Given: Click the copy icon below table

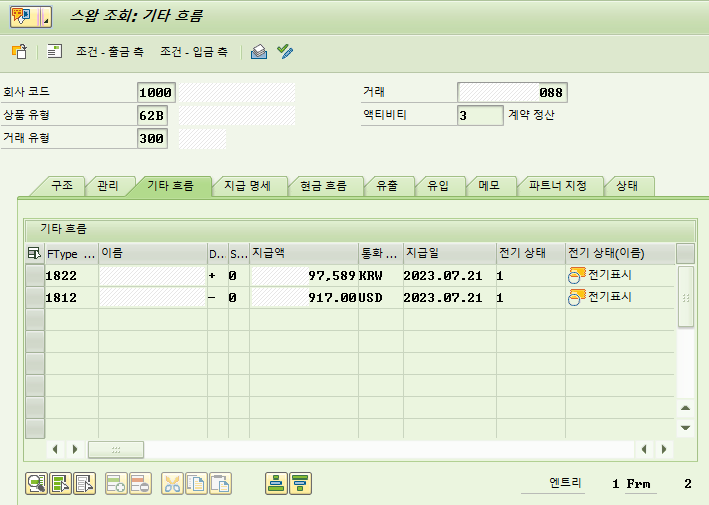Looking at the screenshot, I should pyautogui.click(x=196, y=484).
